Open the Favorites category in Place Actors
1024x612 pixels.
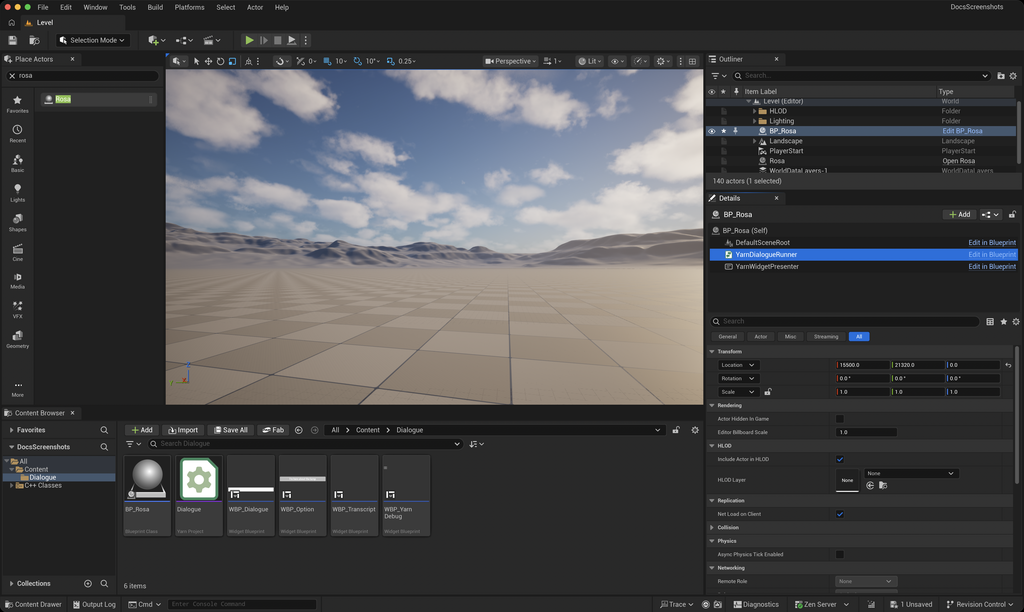pyautogui.click(x=18, y=104)
